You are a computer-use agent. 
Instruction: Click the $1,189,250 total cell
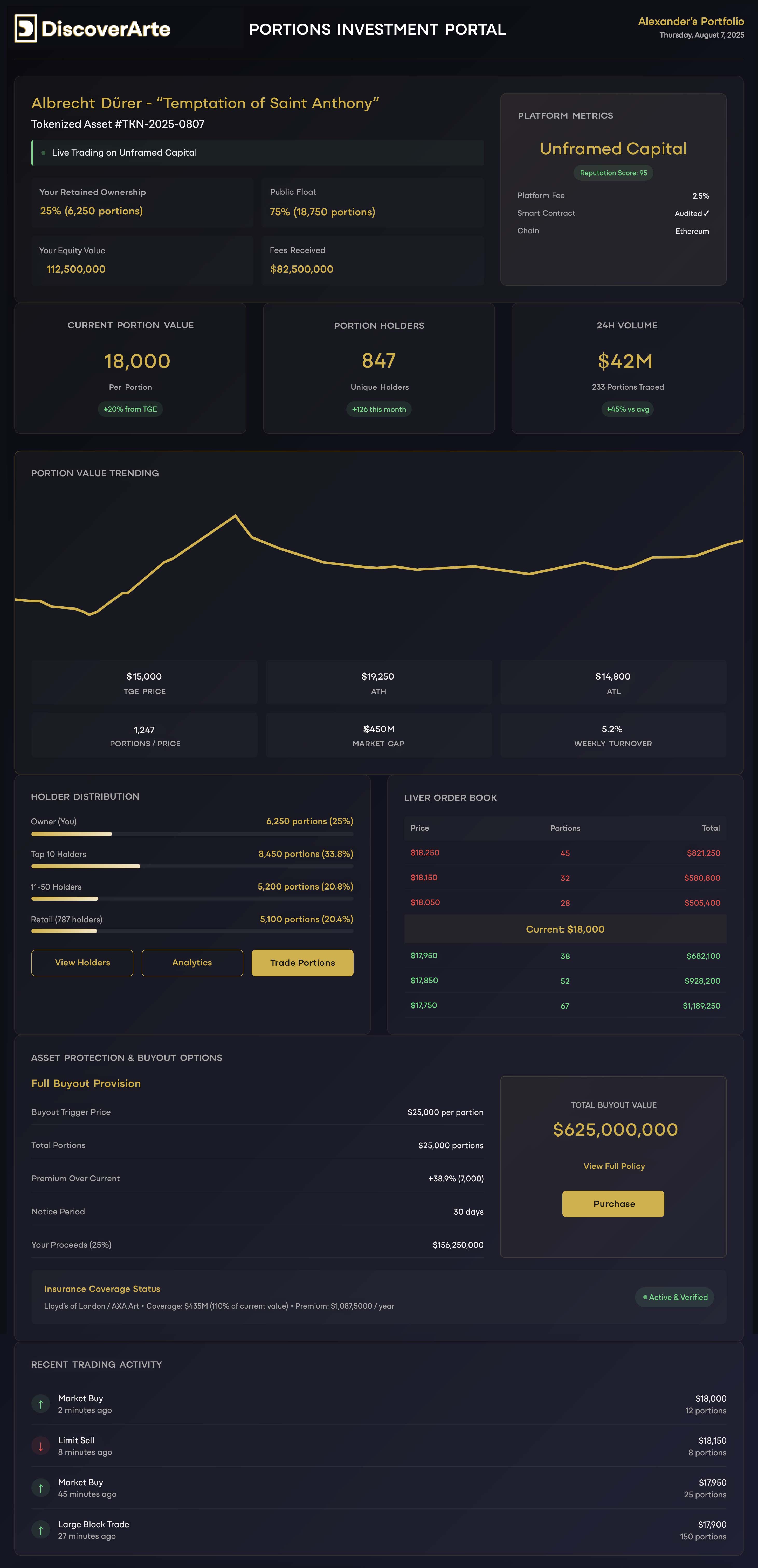(x=701, y=1006)
